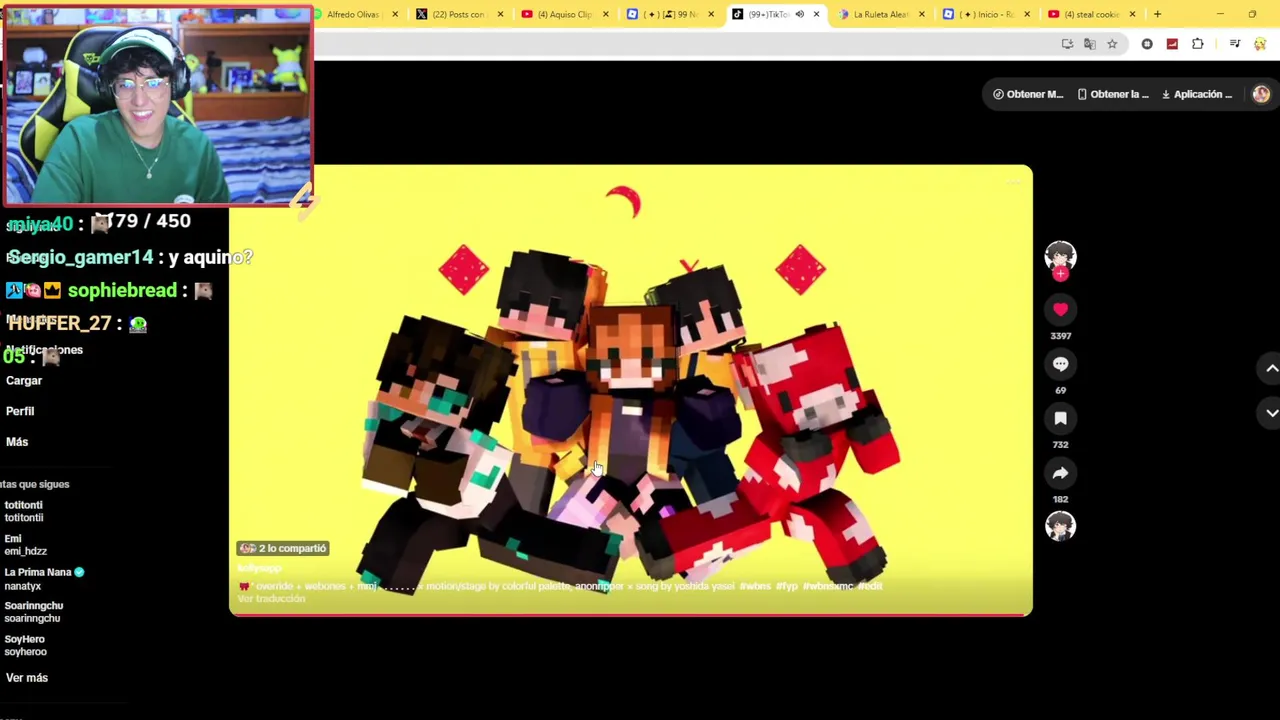
Task: Click chat username HUFFER_27
Action: click(x=59, y=323)
